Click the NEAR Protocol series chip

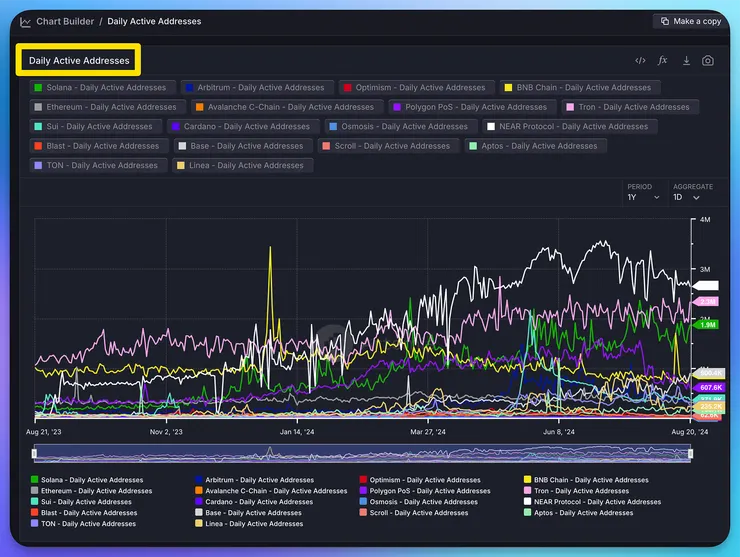coord(570,127)
